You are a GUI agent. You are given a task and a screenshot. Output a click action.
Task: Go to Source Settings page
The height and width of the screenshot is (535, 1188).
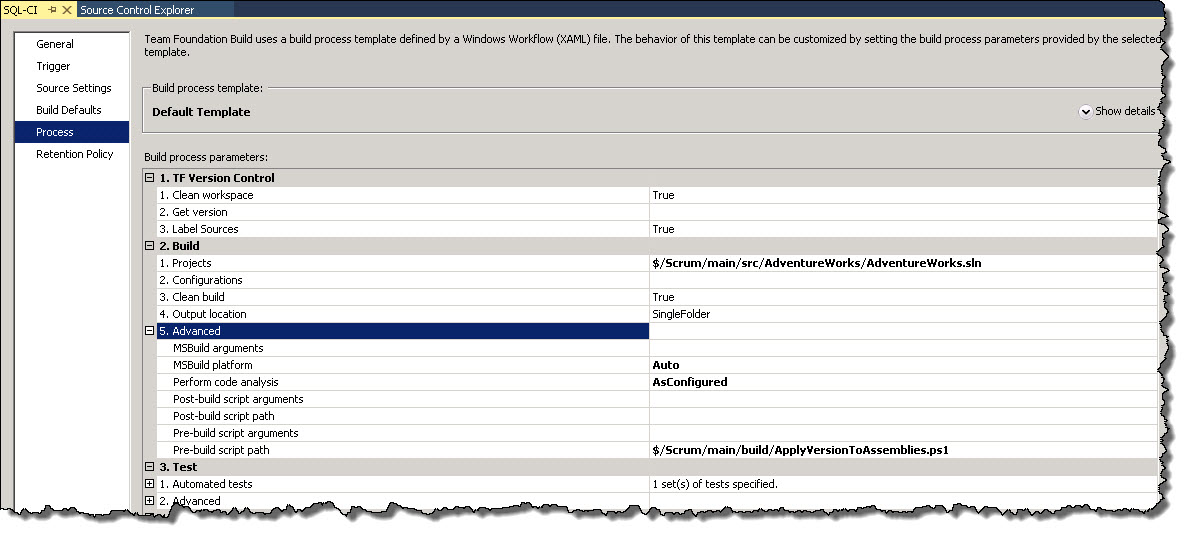[x=74, y=88]
